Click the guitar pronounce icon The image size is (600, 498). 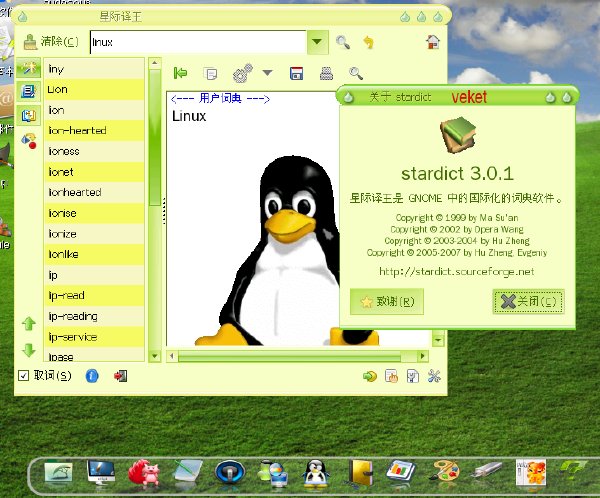243,73
